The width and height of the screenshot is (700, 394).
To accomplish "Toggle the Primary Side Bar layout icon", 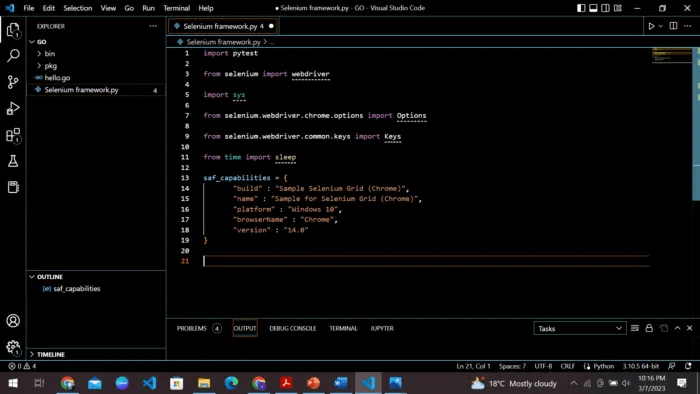I will coord(581,8).
